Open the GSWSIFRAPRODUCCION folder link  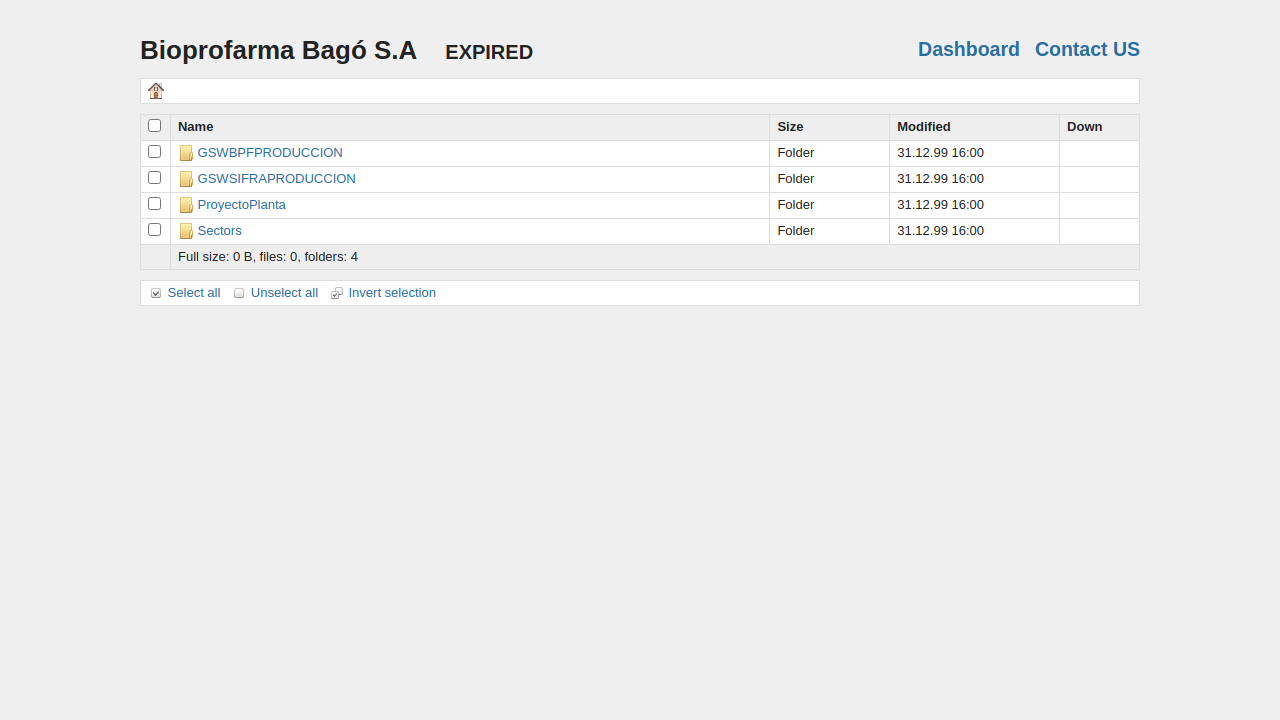click(276, 179)
